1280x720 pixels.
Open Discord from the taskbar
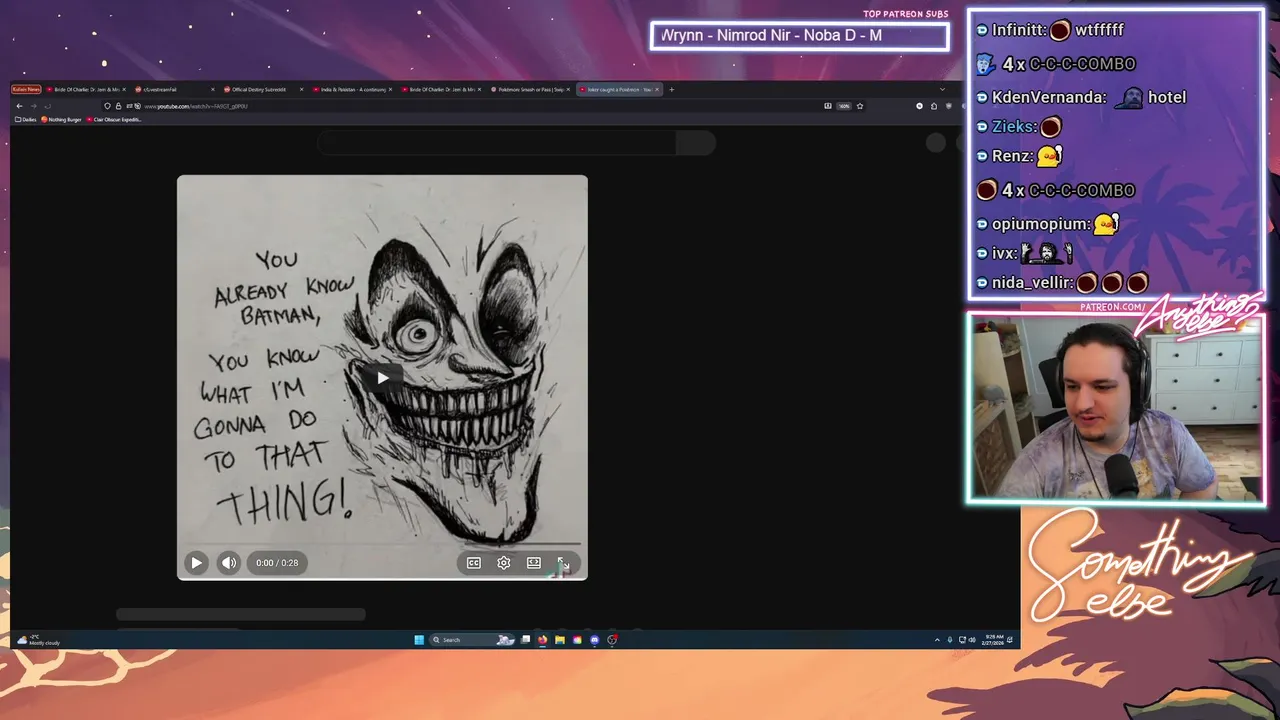[594, 640]
